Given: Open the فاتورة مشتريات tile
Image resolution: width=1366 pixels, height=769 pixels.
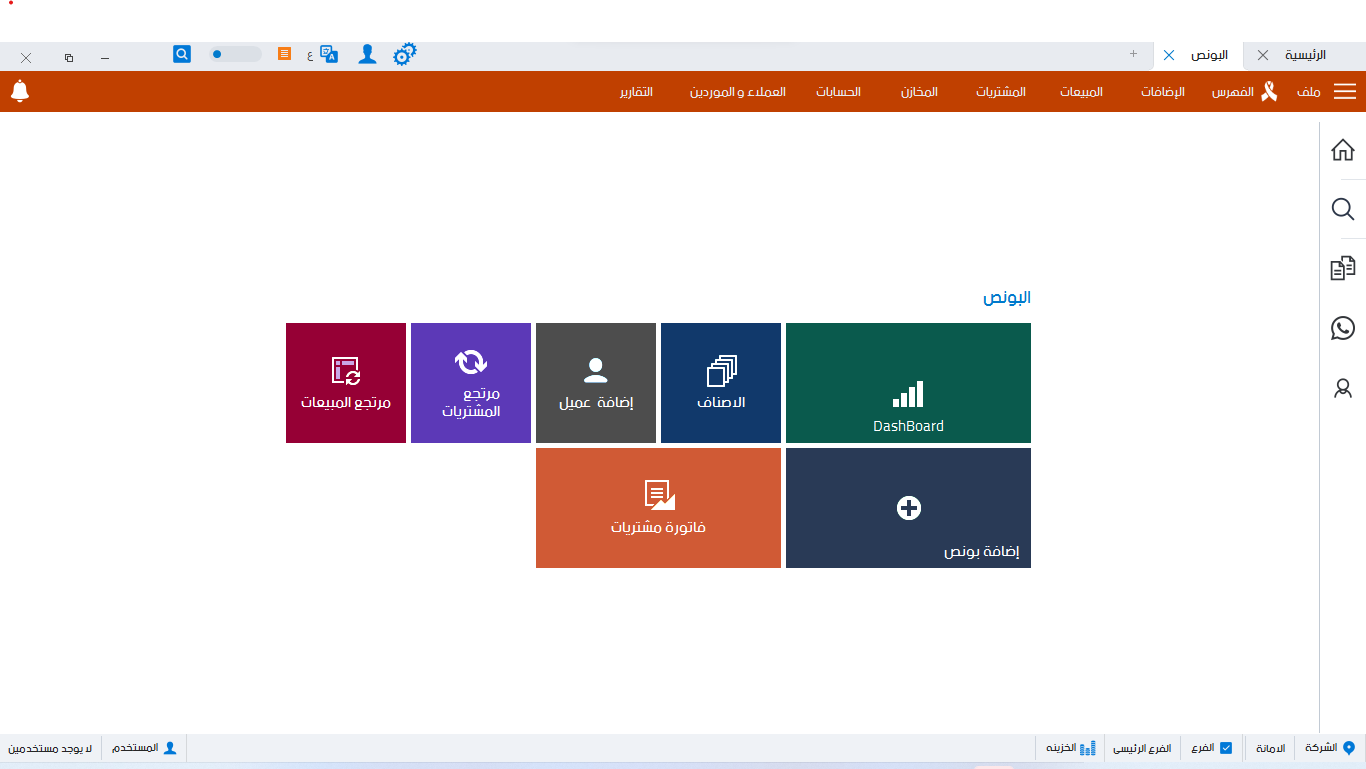Looking at the screenshot, I should [658, 508].
